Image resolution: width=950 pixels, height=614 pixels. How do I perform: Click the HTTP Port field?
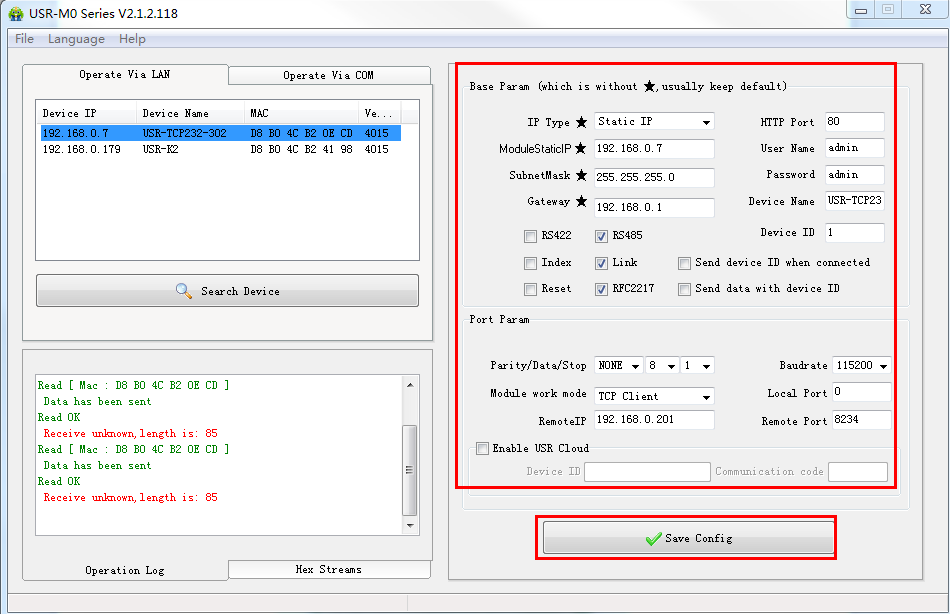(x=854, y=122)
